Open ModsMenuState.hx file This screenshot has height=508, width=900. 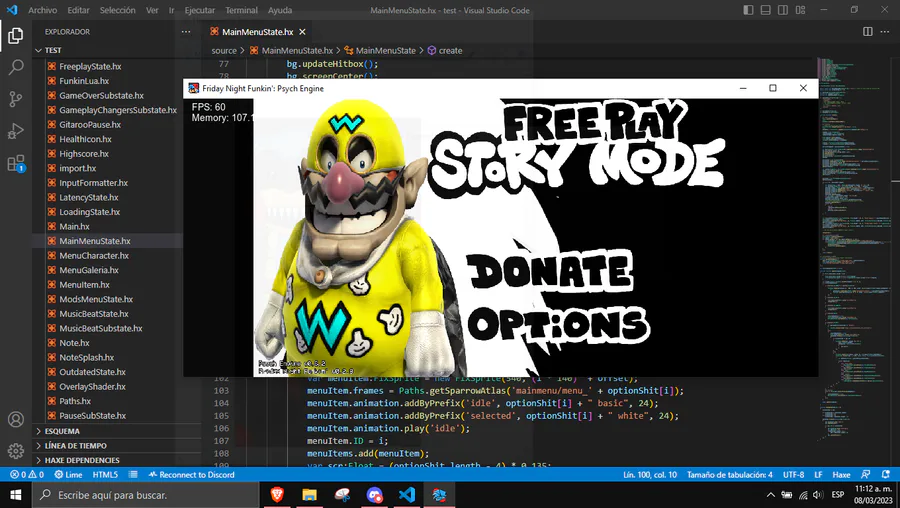point(96,299)
